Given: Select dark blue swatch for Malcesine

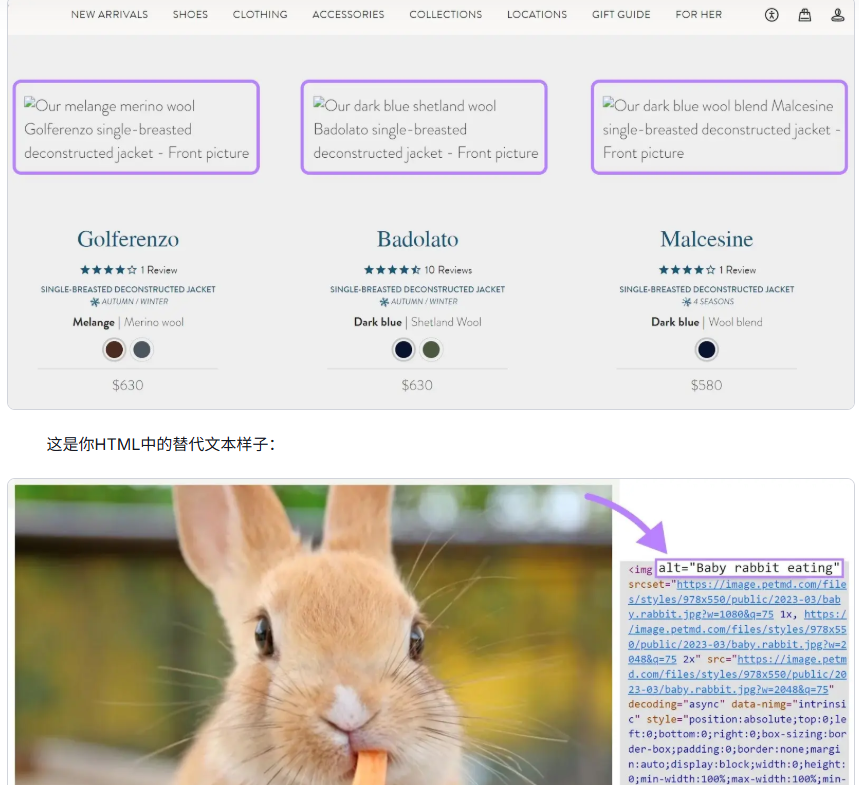Looking at the screenshot, I should (707, 349).
